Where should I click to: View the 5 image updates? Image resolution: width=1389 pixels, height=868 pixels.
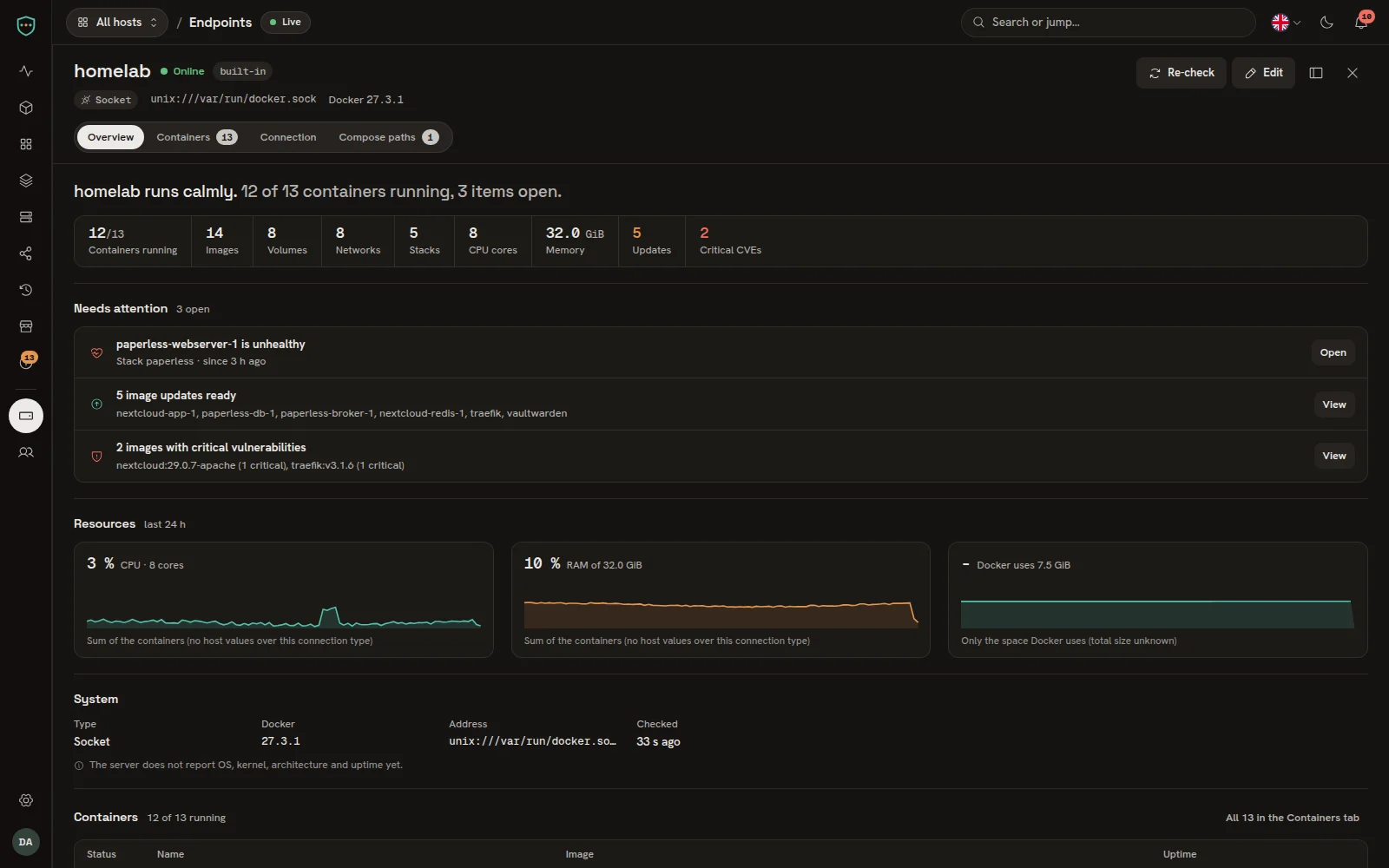click(x=1333, y=404)
